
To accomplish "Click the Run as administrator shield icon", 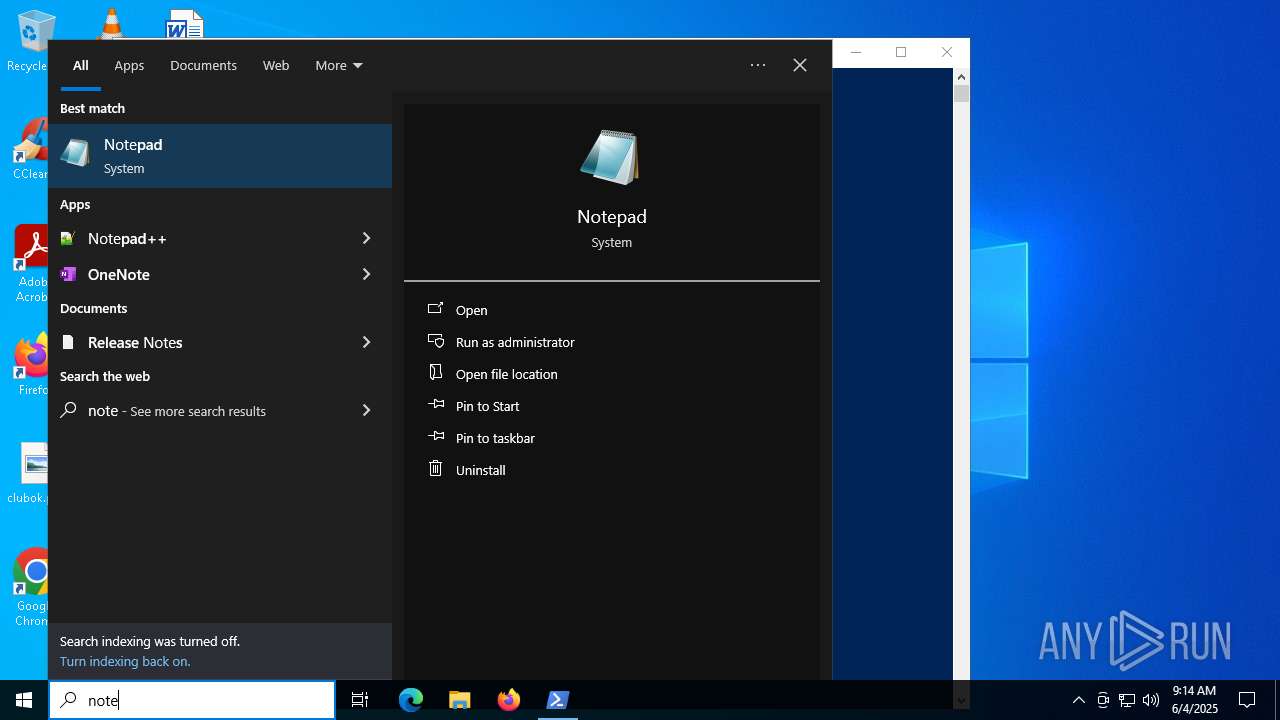I will click(x=435, y=341).
